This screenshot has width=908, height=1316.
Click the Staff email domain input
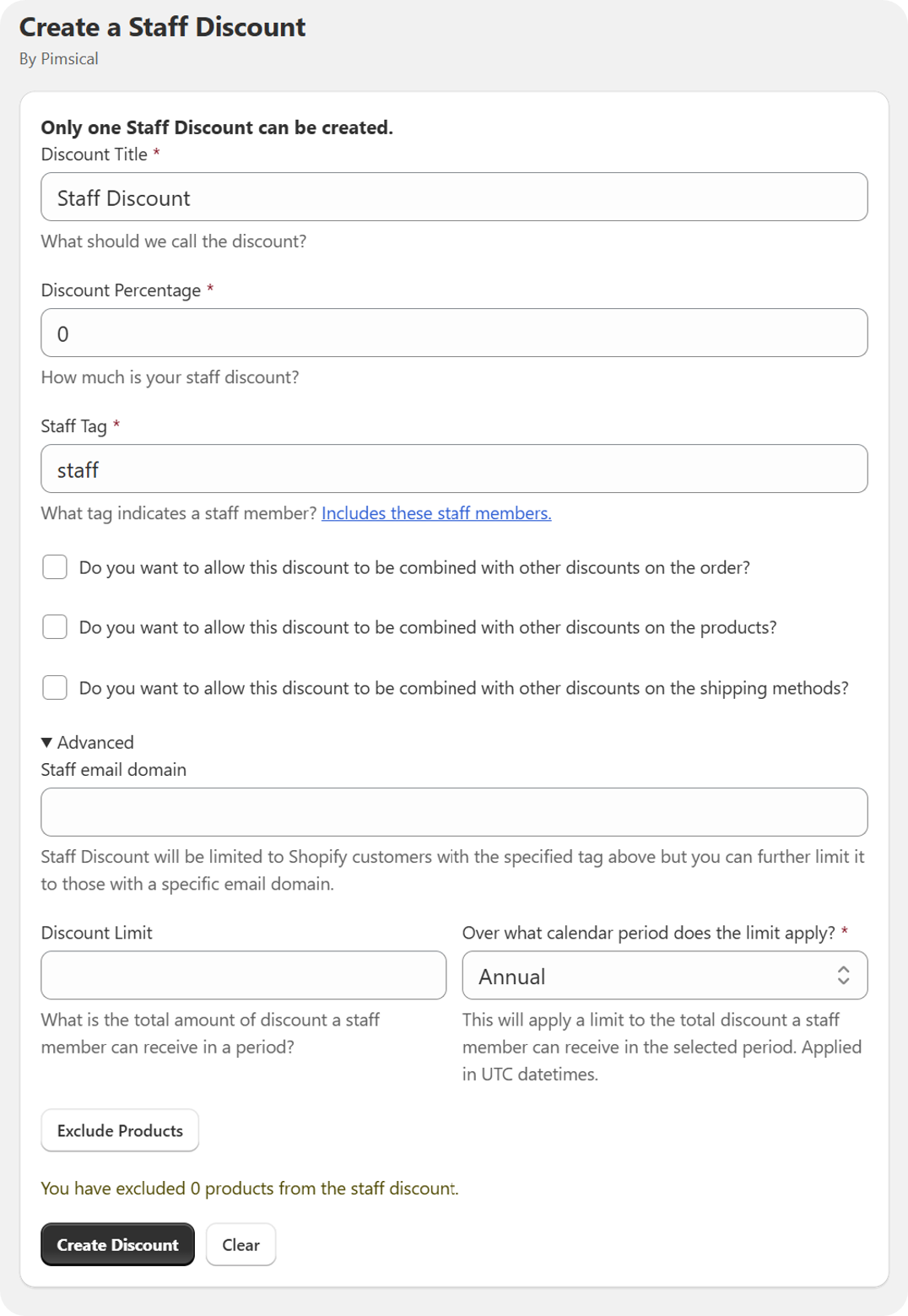click(x=454, y=811)
